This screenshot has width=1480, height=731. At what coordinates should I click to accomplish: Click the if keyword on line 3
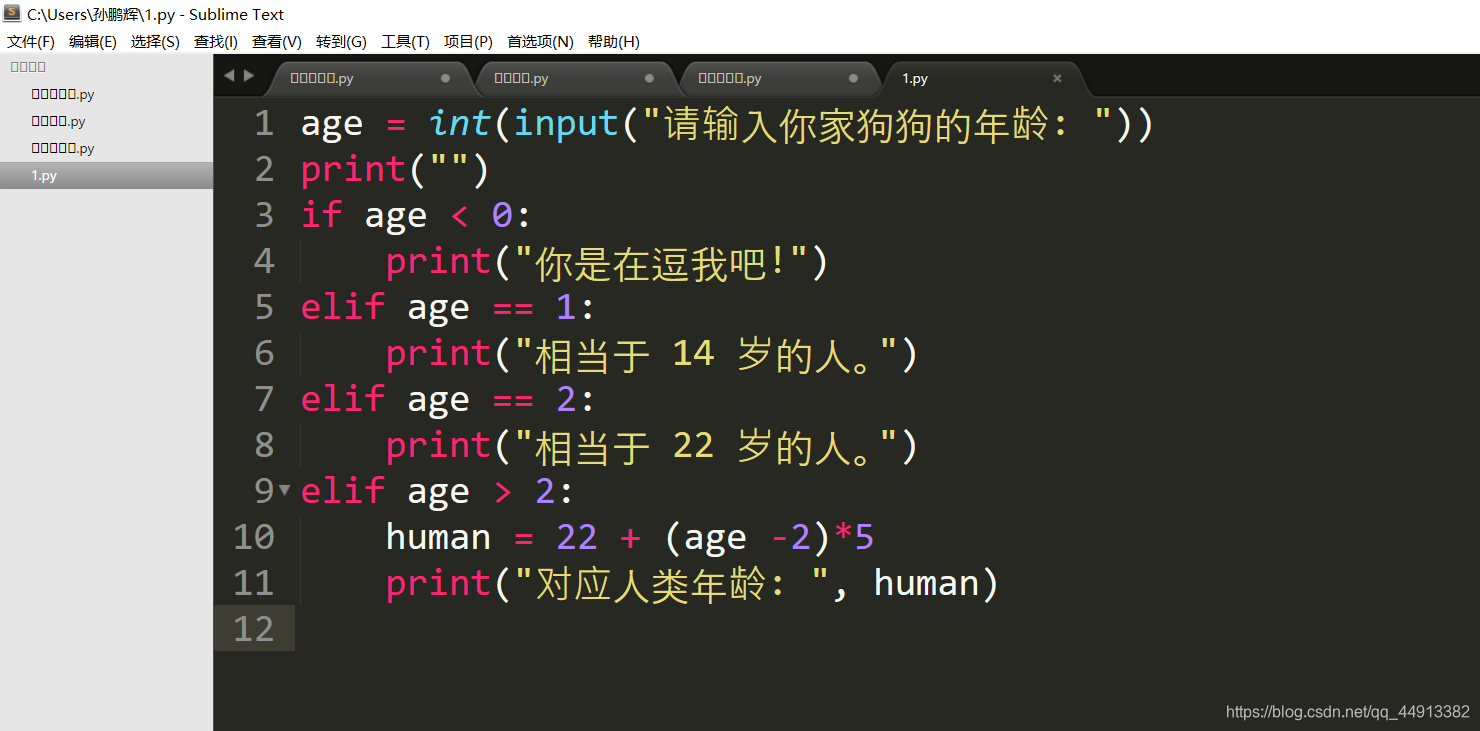(321, 215)
